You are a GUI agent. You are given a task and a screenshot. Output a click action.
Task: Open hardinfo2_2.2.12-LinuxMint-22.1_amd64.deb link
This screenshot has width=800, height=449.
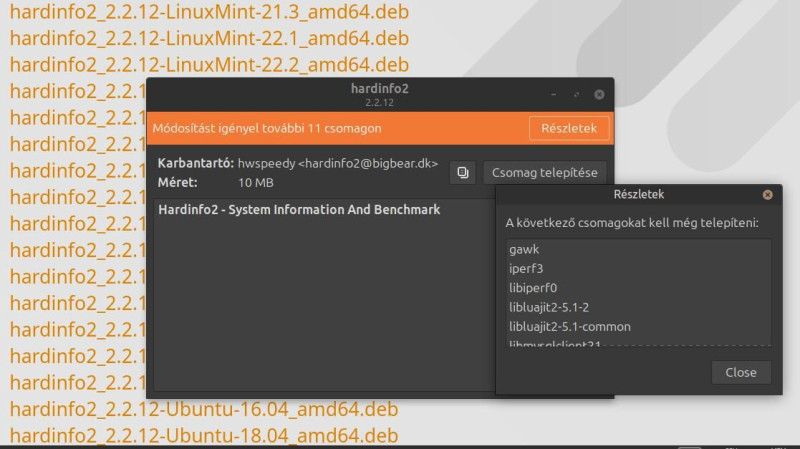click(x=209, y=38)
